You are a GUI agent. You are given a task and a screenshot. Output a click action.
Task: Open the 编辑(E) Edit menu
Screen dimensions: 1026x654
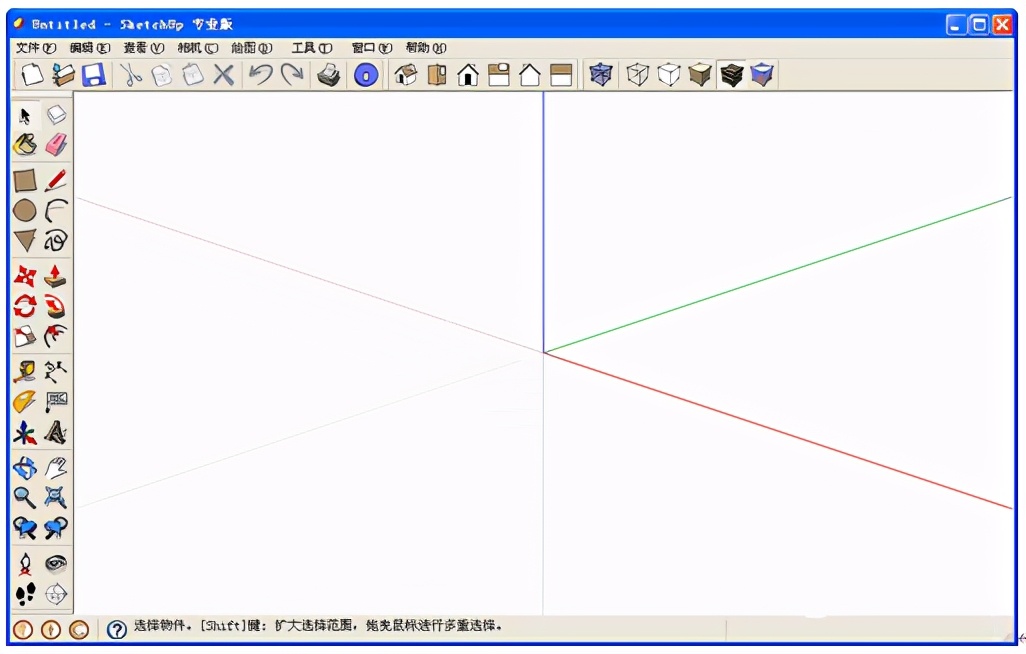coord(90,48)
